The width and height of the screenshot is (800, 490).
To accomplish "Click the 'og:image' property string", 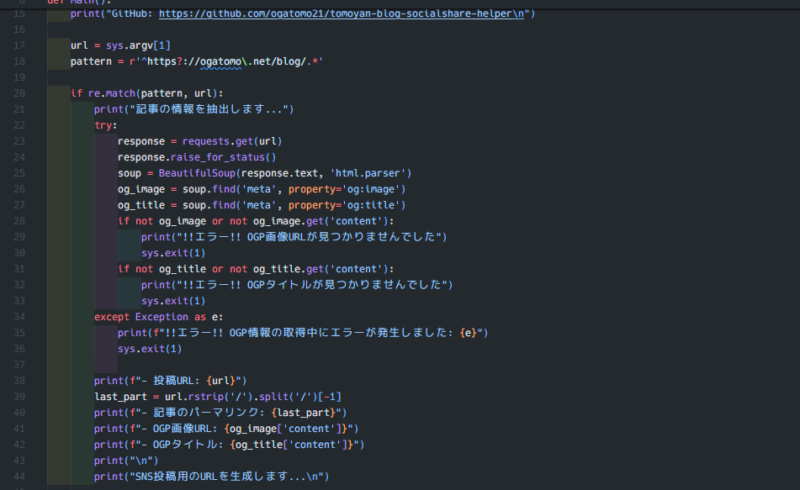I will (x=374, y=189).
